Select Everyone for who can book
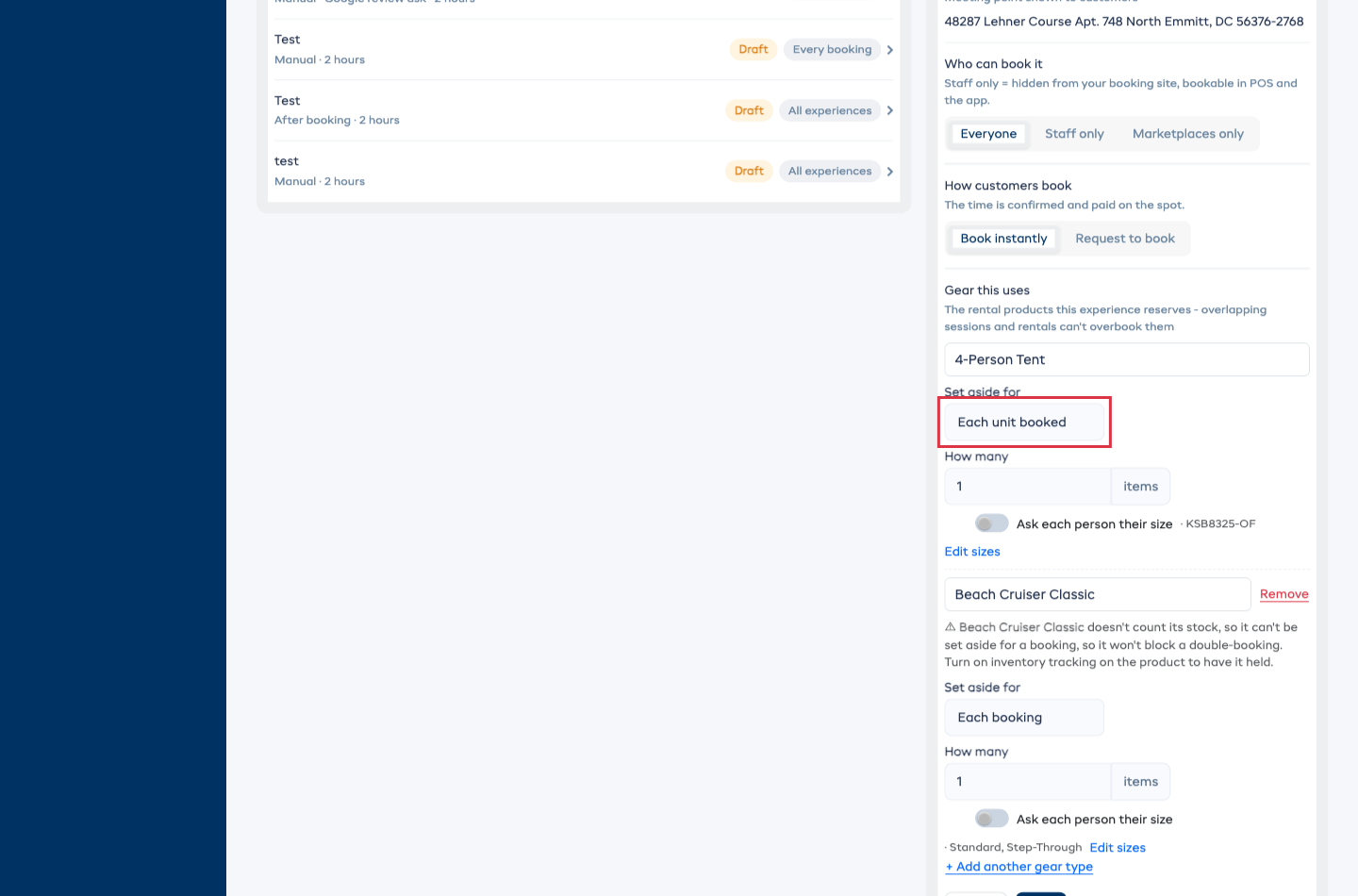The image size is (1358, 896). (x=988, y=134)
